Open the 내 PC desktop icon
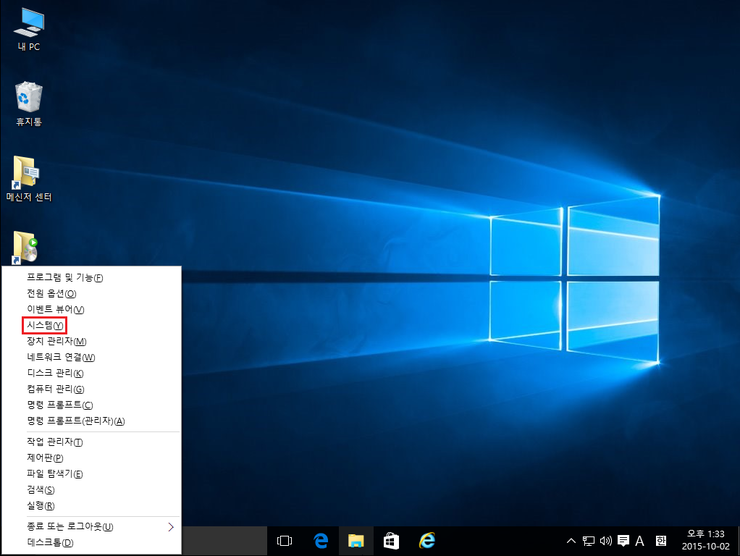Viewport: 740px width, 556px height. point(29,29)
